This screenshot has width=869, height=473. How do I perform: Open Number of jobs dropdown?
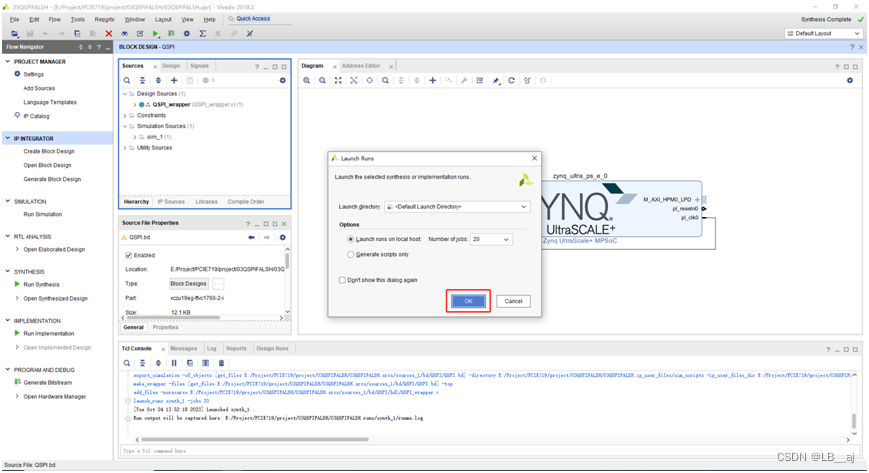491,240
